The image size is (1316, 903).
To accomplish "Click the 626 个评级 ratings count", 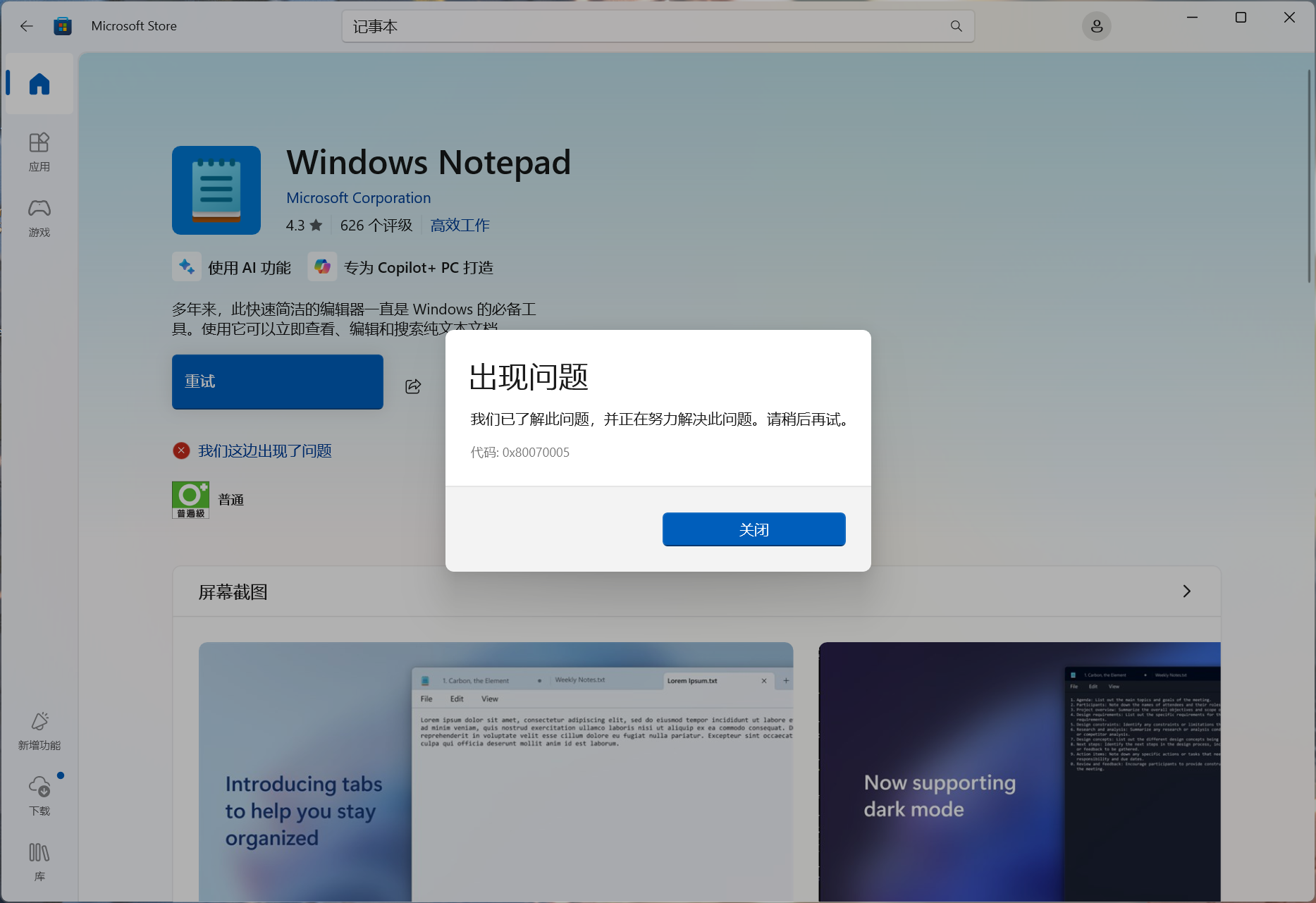I will point(376,226).
